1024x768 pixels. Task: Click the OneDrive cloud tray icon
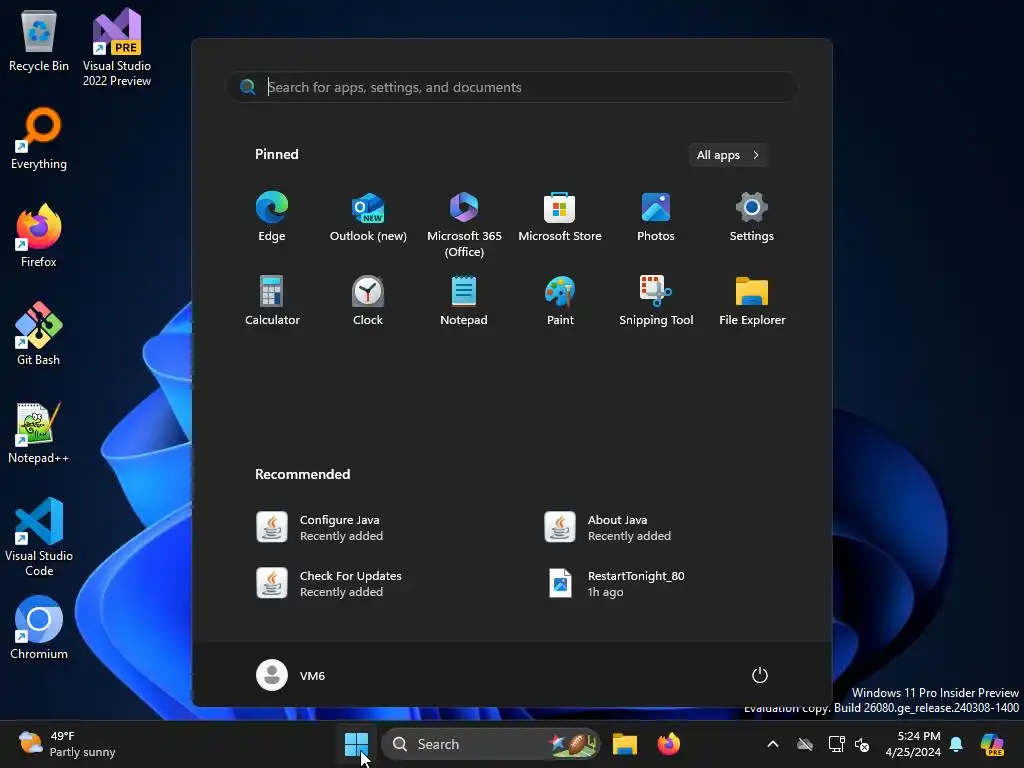pyautogui.click(x=805, y=744)
